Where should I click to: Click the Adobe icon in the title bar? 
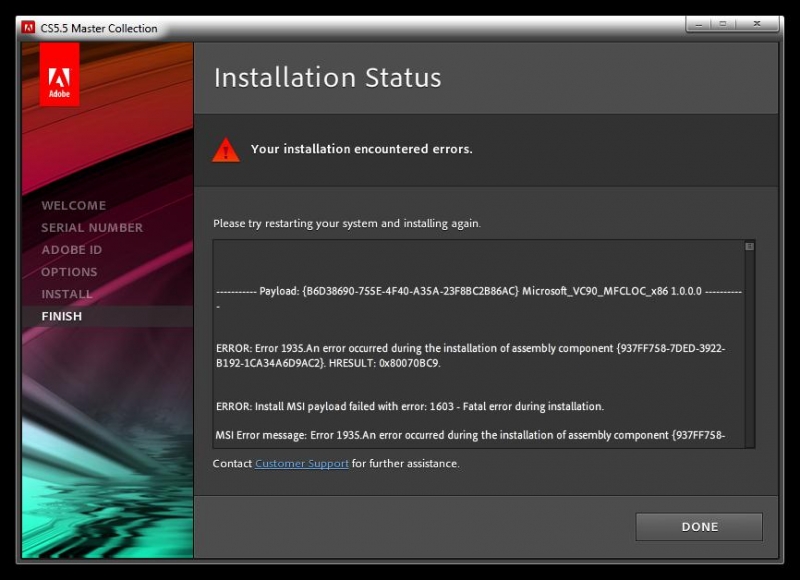point(29,28)
